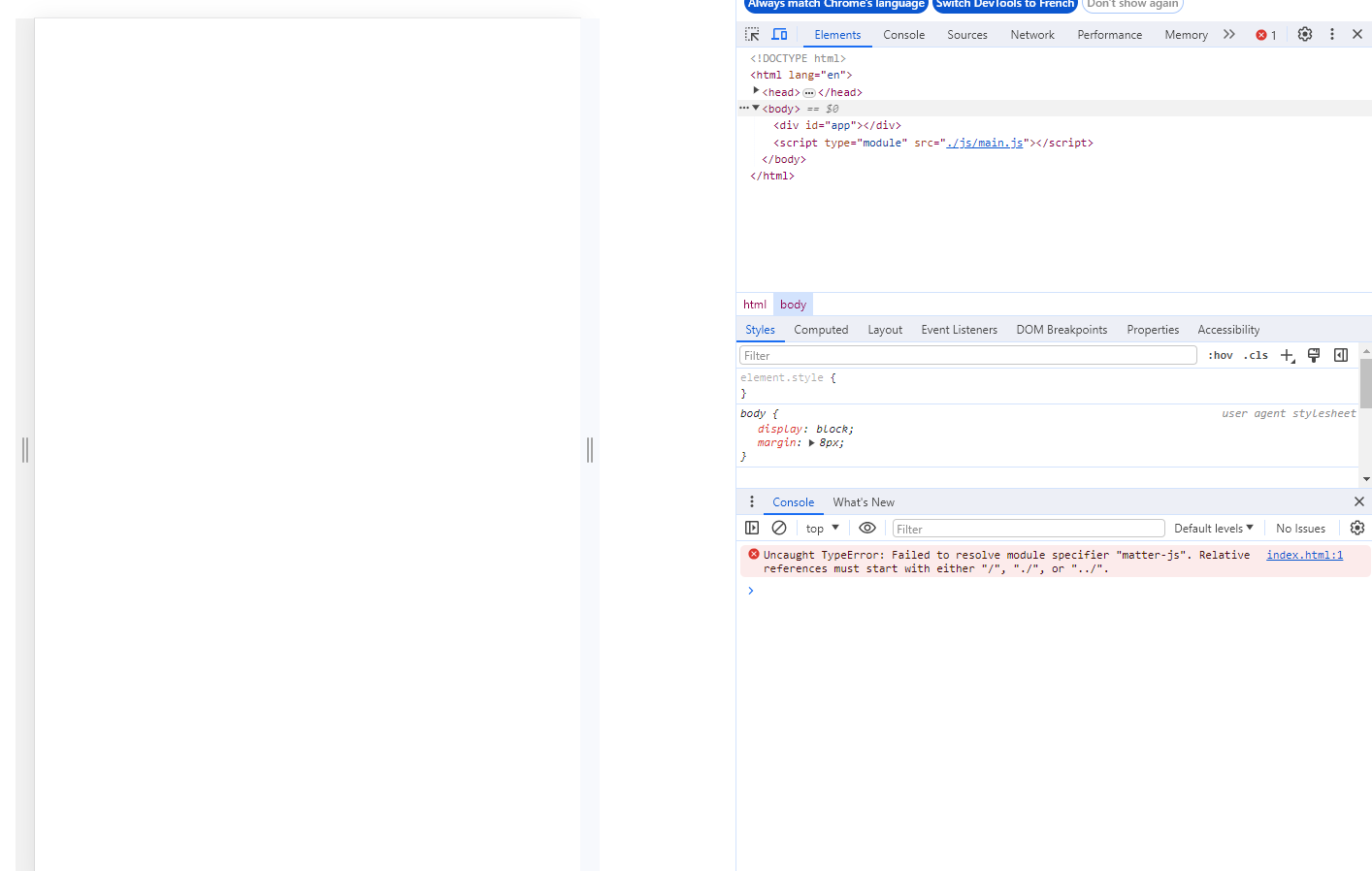Toggle the :hov element state button
The height and width of the screenshot is (871, 1372).
pos(1221,356)
